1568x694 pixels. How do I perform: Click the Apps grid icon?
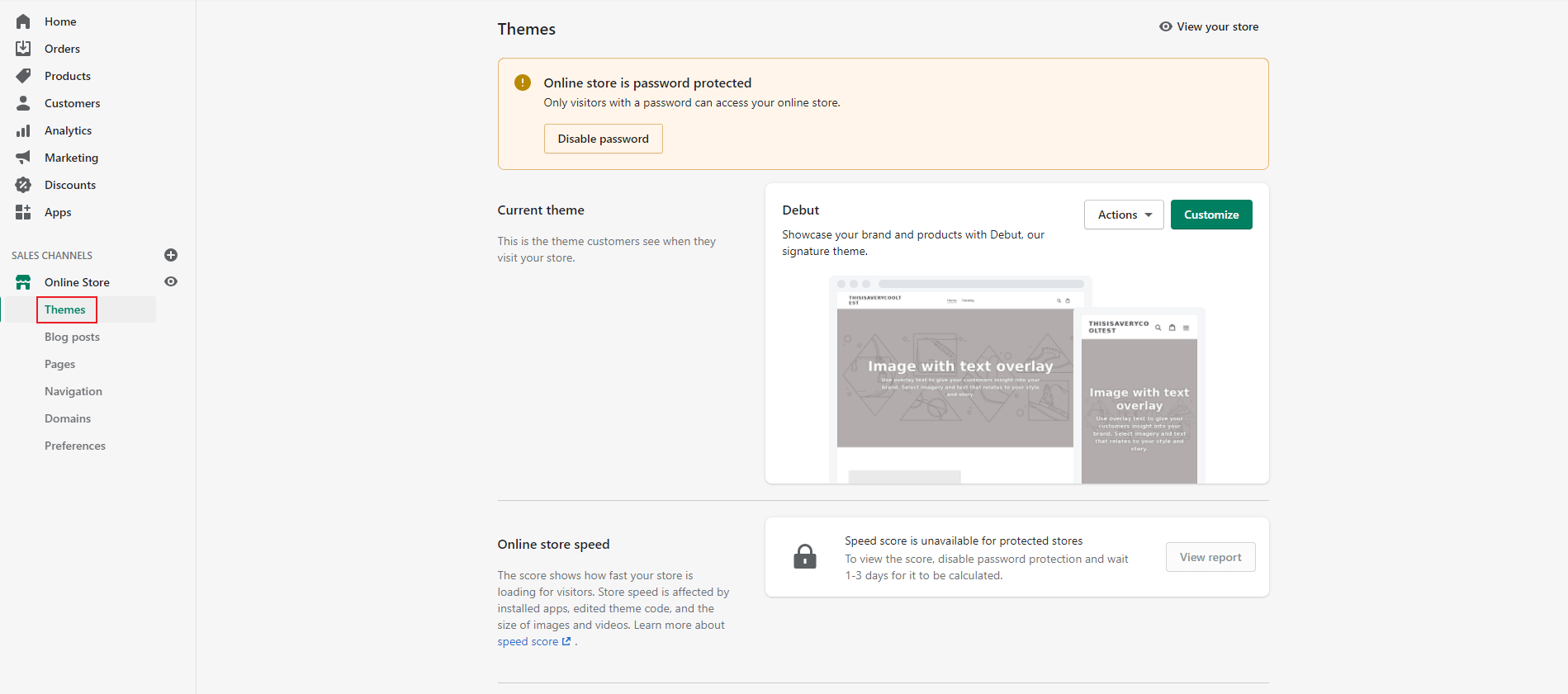23,212
